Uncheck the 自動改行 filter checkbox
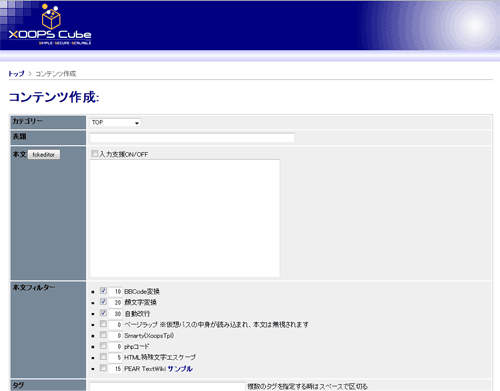 pyautogui.click(x=103, y=313)
